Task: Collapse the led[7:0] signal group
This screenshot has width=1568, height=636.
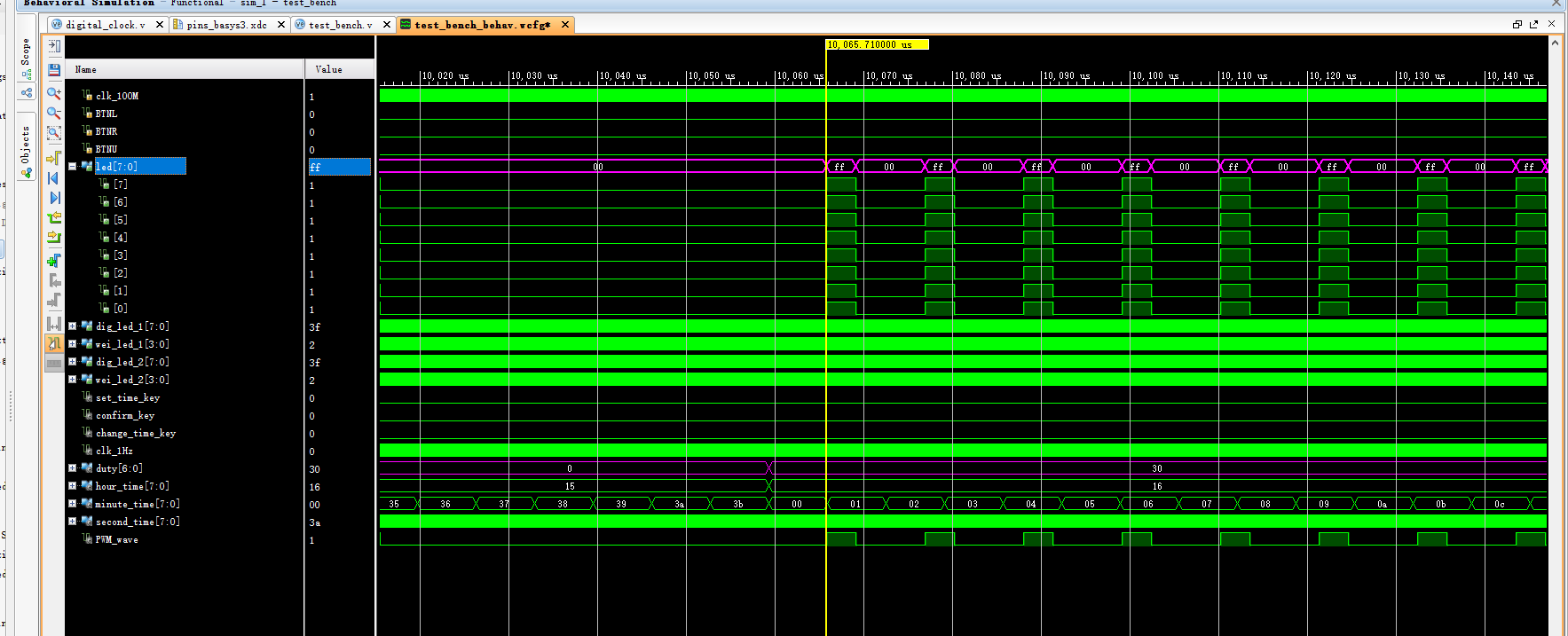Action: (x=73, y=167)
